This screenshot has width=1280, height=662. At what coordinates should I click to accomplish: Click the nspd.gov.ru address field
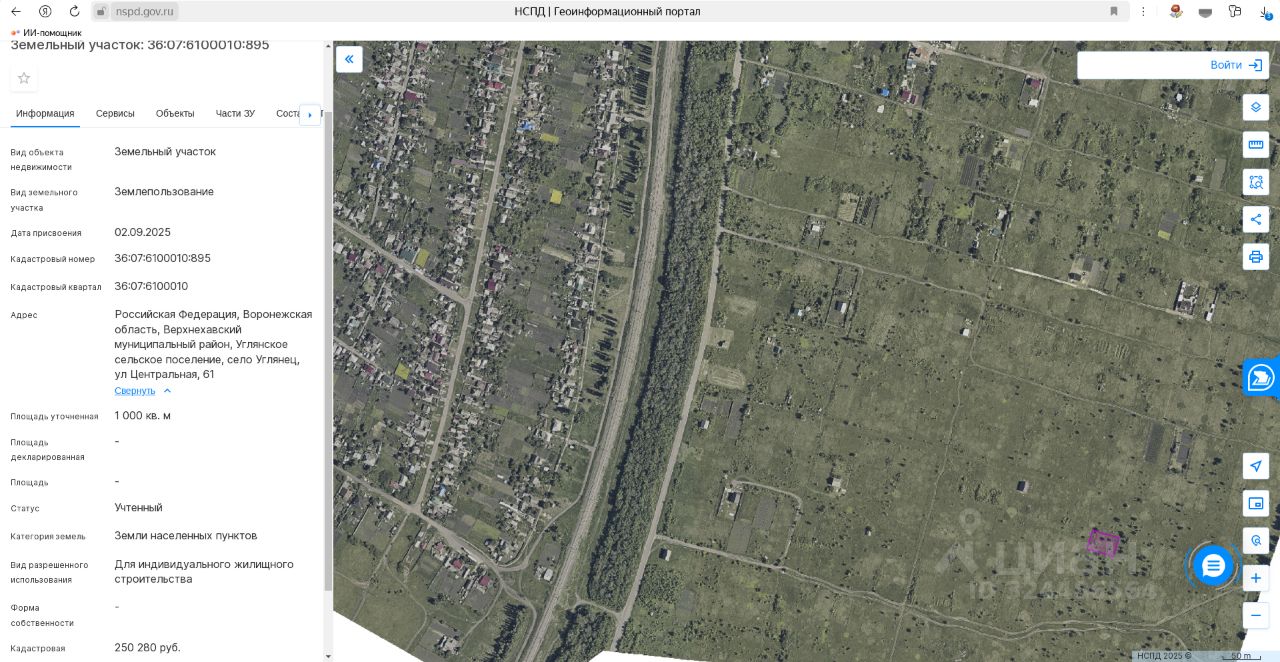tap(144, 11)
